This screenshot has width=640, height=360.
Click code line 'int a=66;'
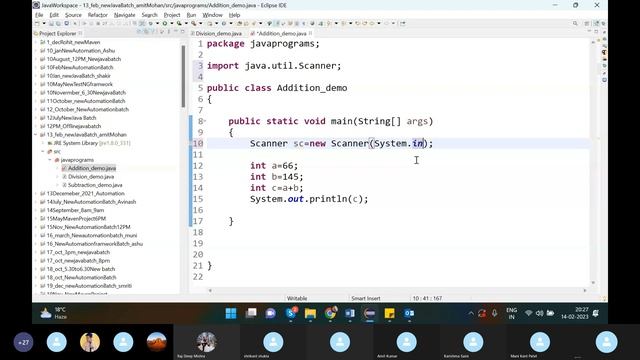point(274,165)
